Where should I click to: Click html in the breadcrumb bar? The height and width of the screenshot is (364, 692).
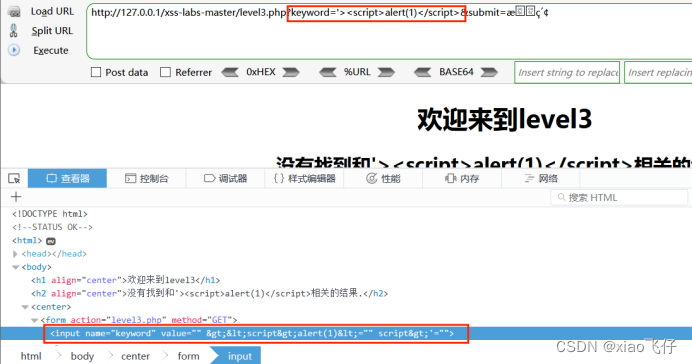(31, 356)
